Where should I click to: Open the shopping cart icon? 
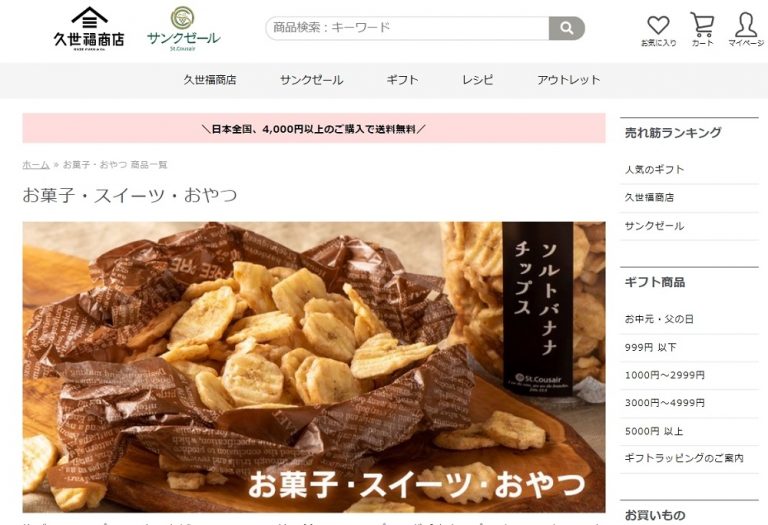[702, 29]
